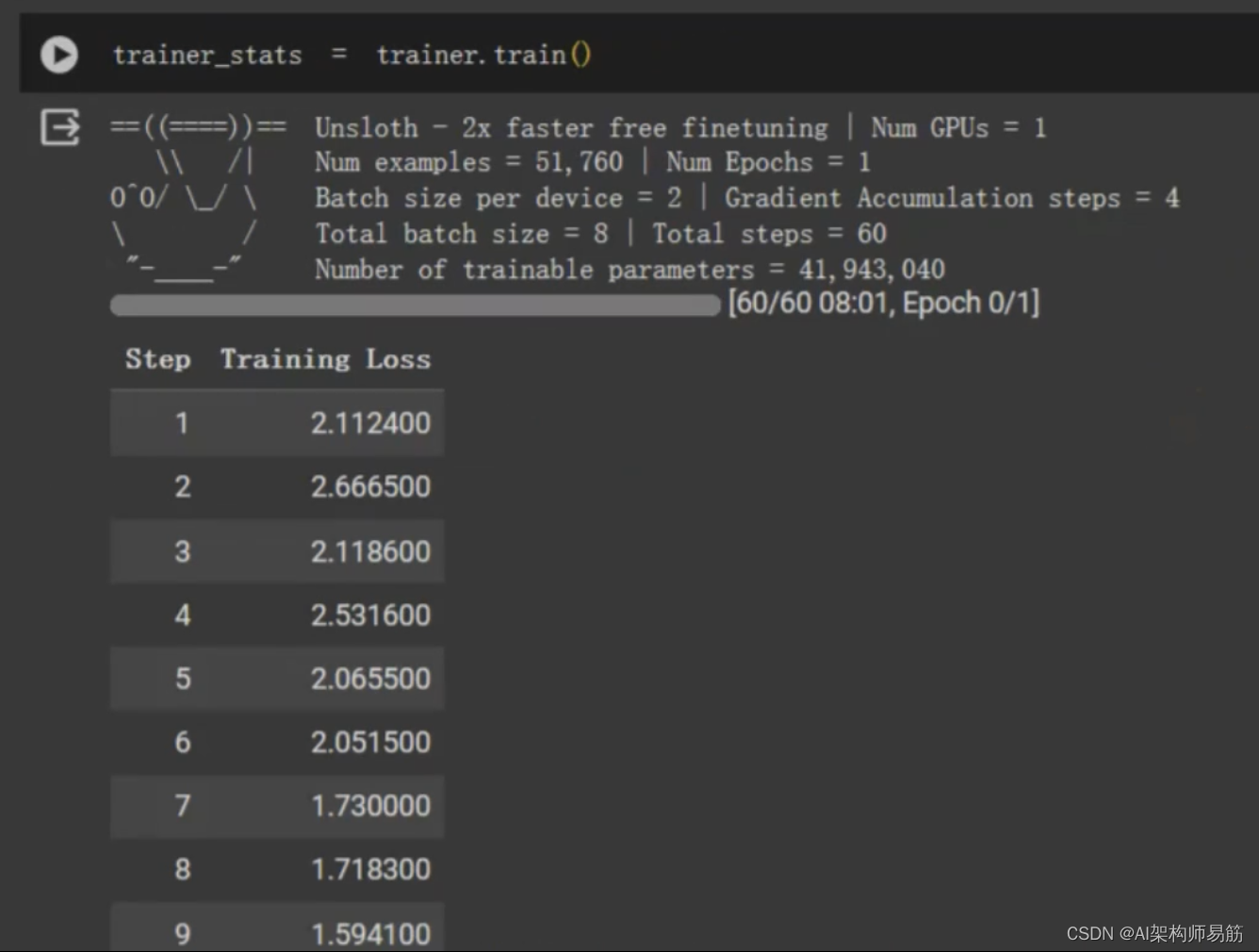Click Gradient Accumulation steps = 4 text
The width and height of the screenshot is (1259, 952).
pos(952,198)
